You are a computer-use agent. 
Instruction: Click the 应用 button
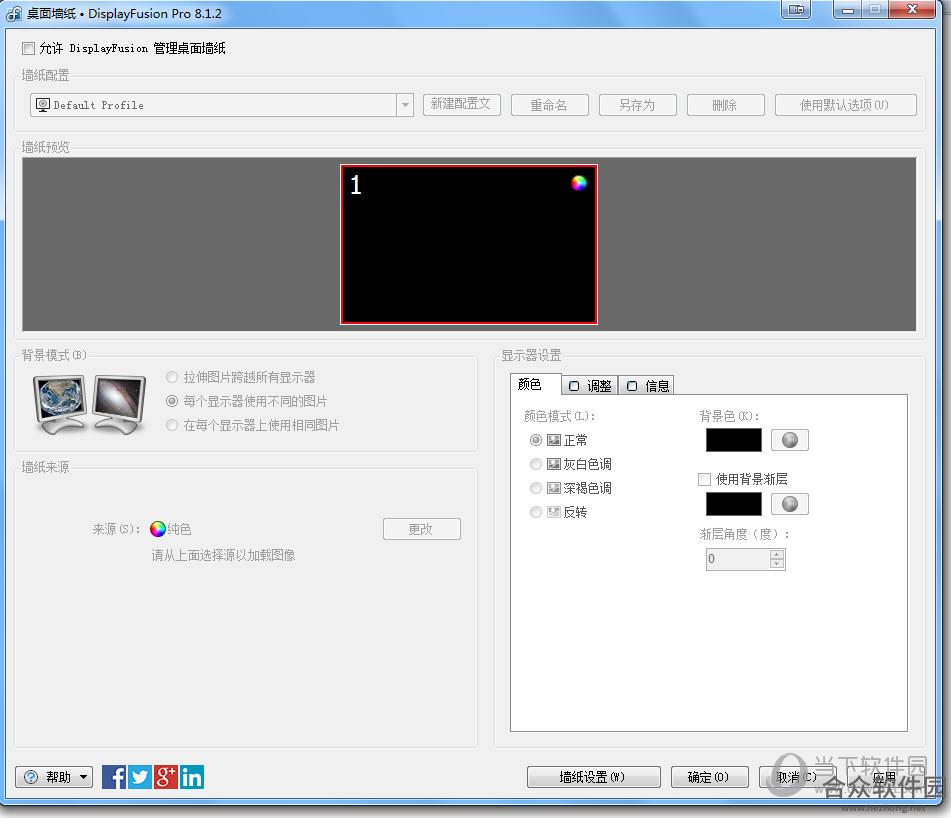[x=884, y=777]
